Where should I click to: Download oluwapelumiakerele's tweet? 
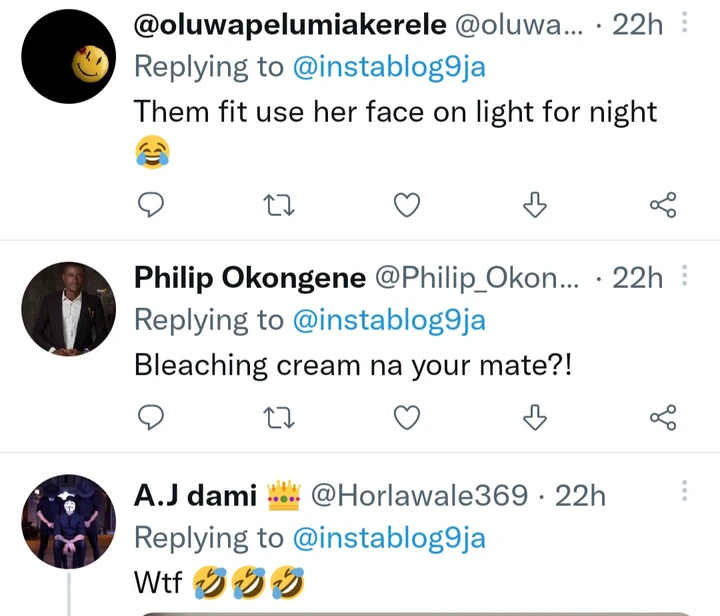click(x=536, y=205)
